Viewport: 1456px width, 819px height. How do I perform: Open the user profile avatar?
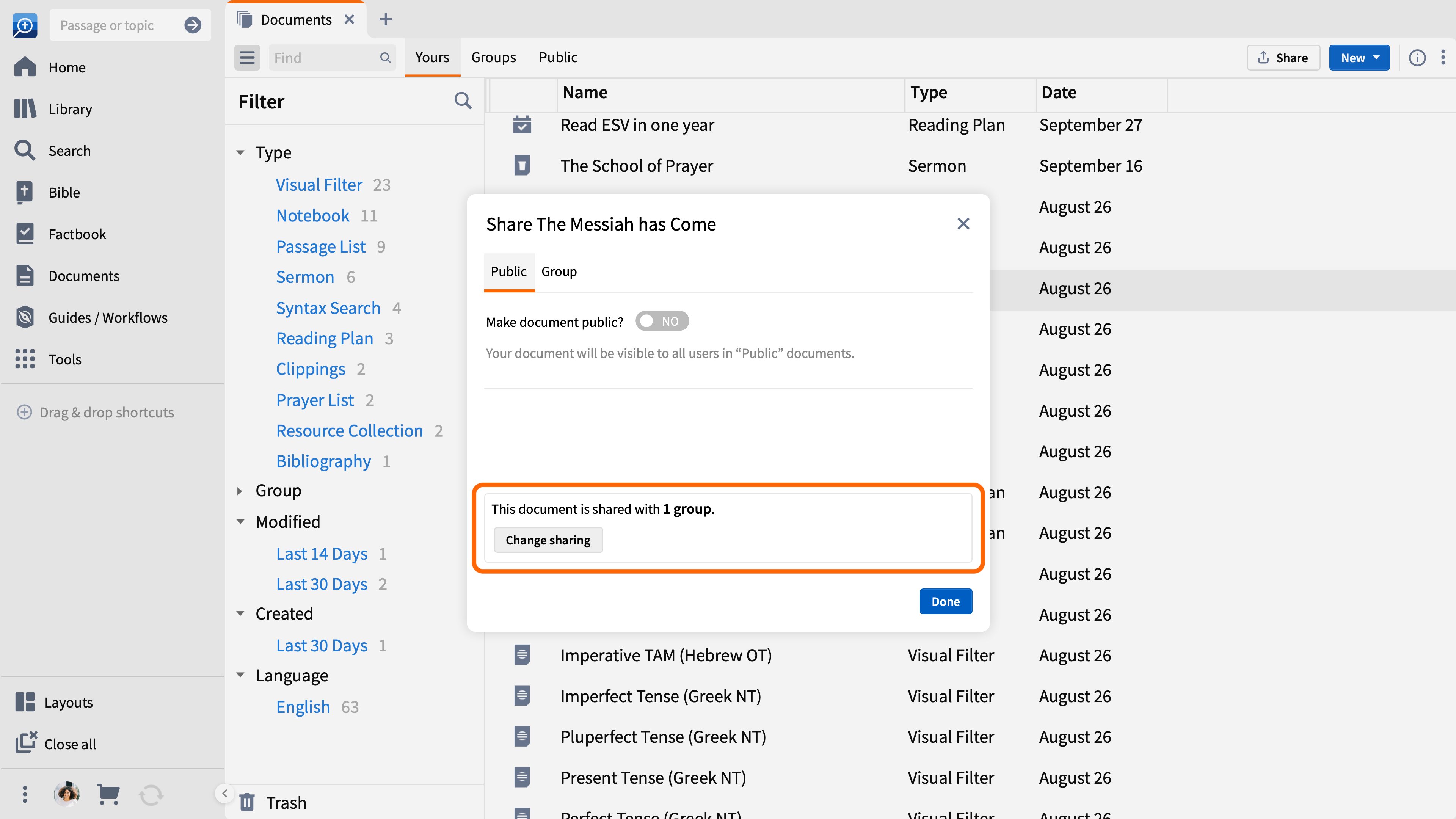click(67, 794)
